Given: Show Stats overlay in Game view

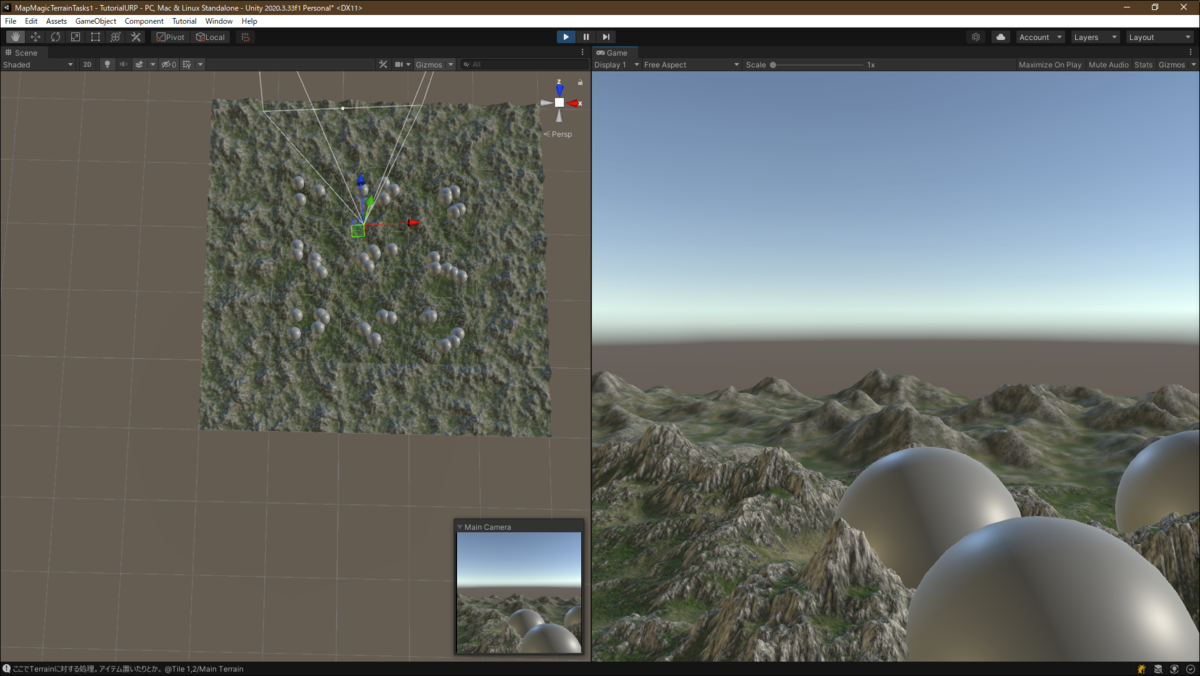Looking at the screenshot, I should click(1143, 64).
